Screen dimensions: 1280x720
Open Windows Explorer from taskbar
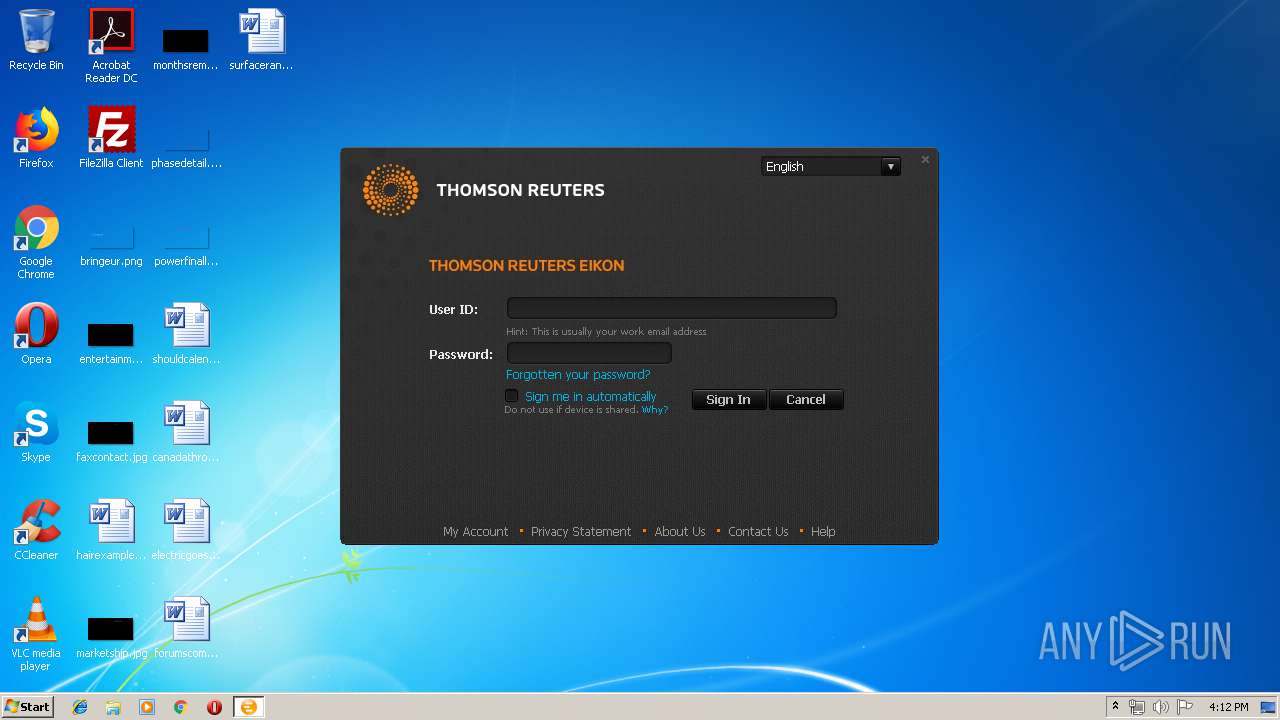pos(113,707)
